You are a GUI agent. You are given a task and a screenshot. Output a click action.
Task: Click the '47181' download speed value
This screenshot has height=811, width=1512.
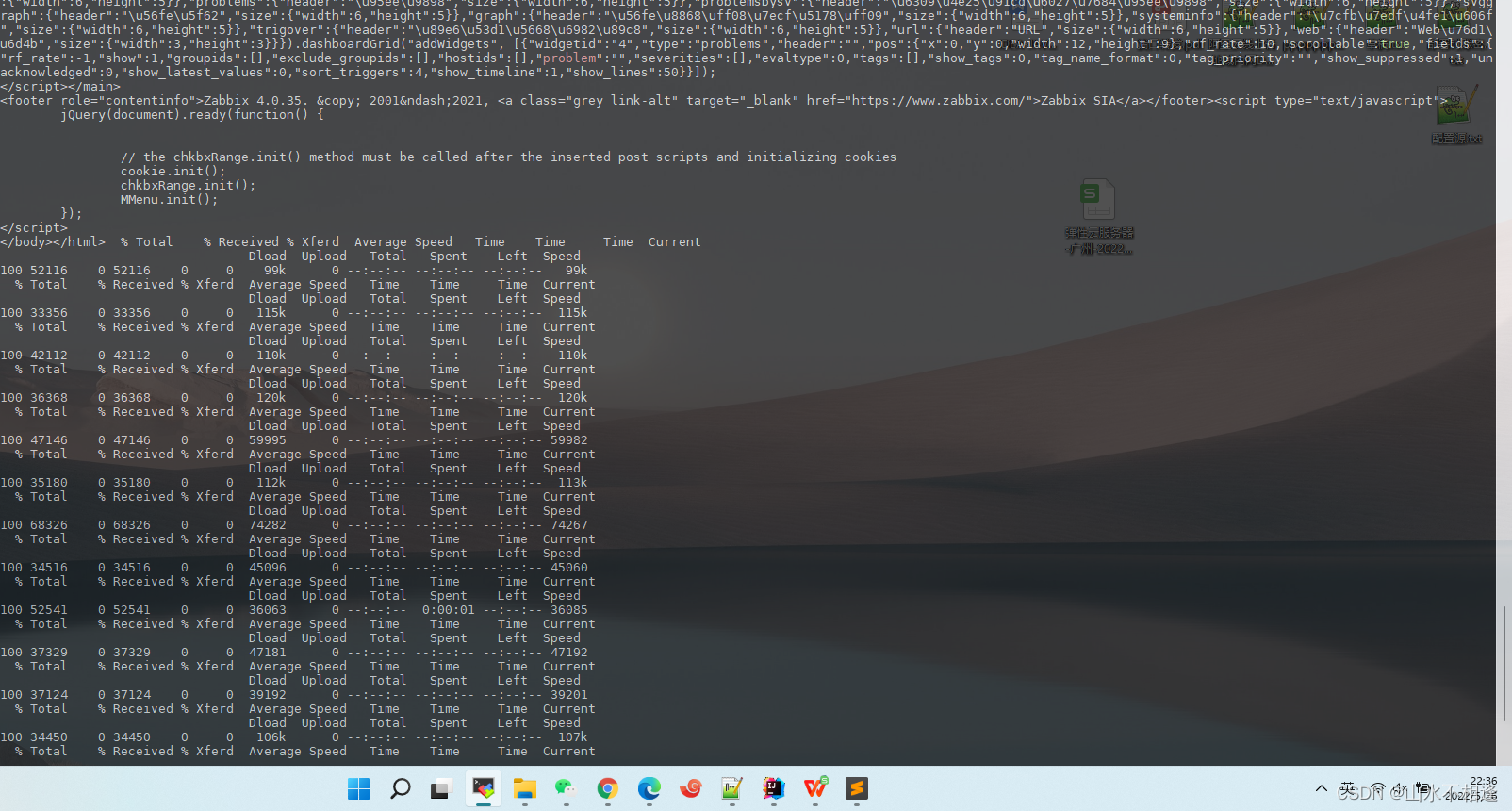[x=268, y=652]
